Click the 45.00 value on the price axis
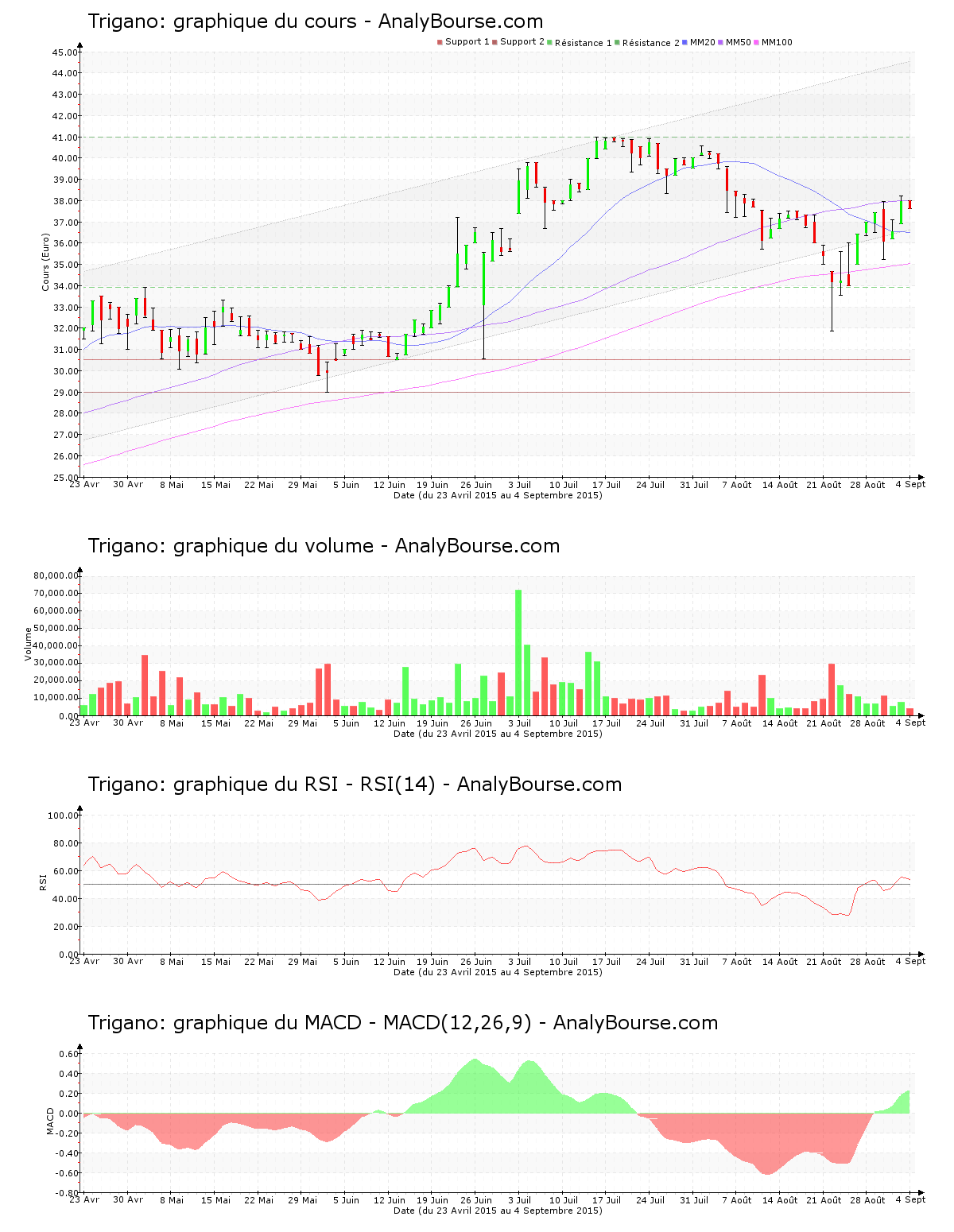This screenshot has height=1232, width=954. (x=65, y=52)
